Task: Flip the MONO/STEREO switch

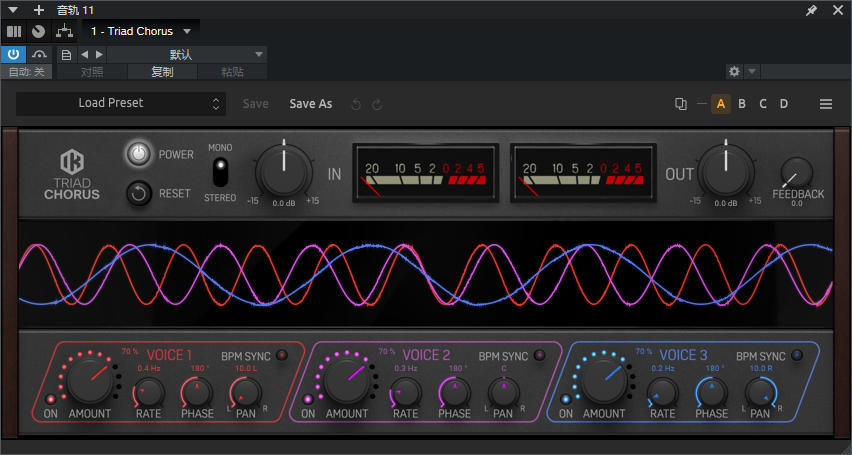Action: point(220,172)
